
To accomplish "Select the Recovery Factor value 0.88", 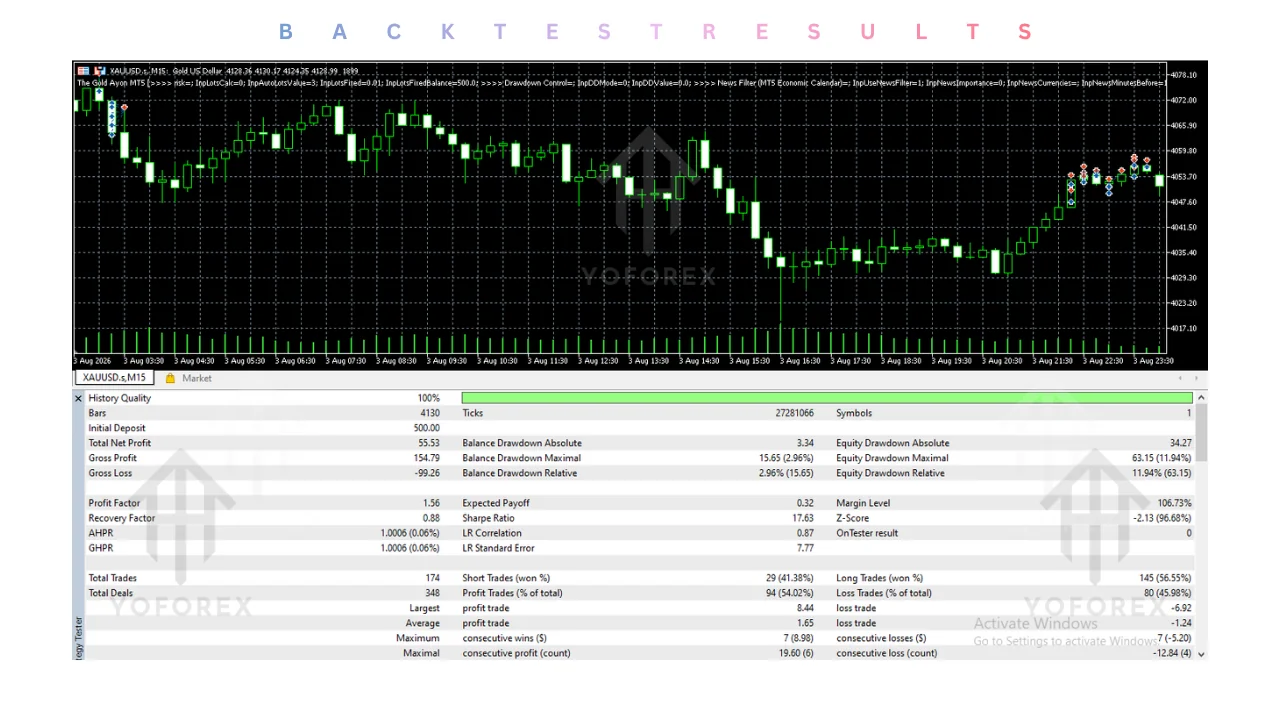I will pos(431,518).
